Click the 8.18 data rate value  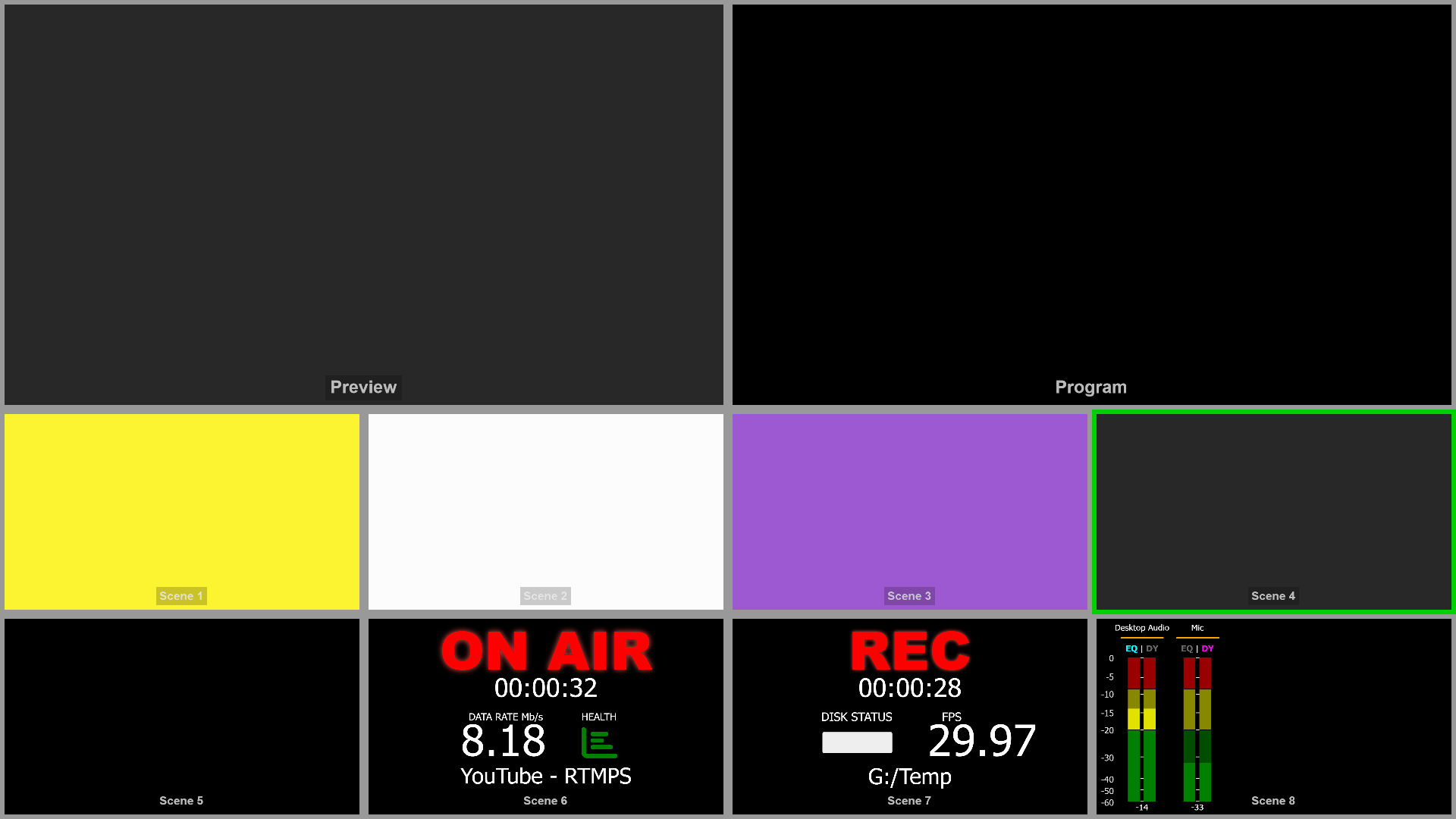tap(504, 741)
